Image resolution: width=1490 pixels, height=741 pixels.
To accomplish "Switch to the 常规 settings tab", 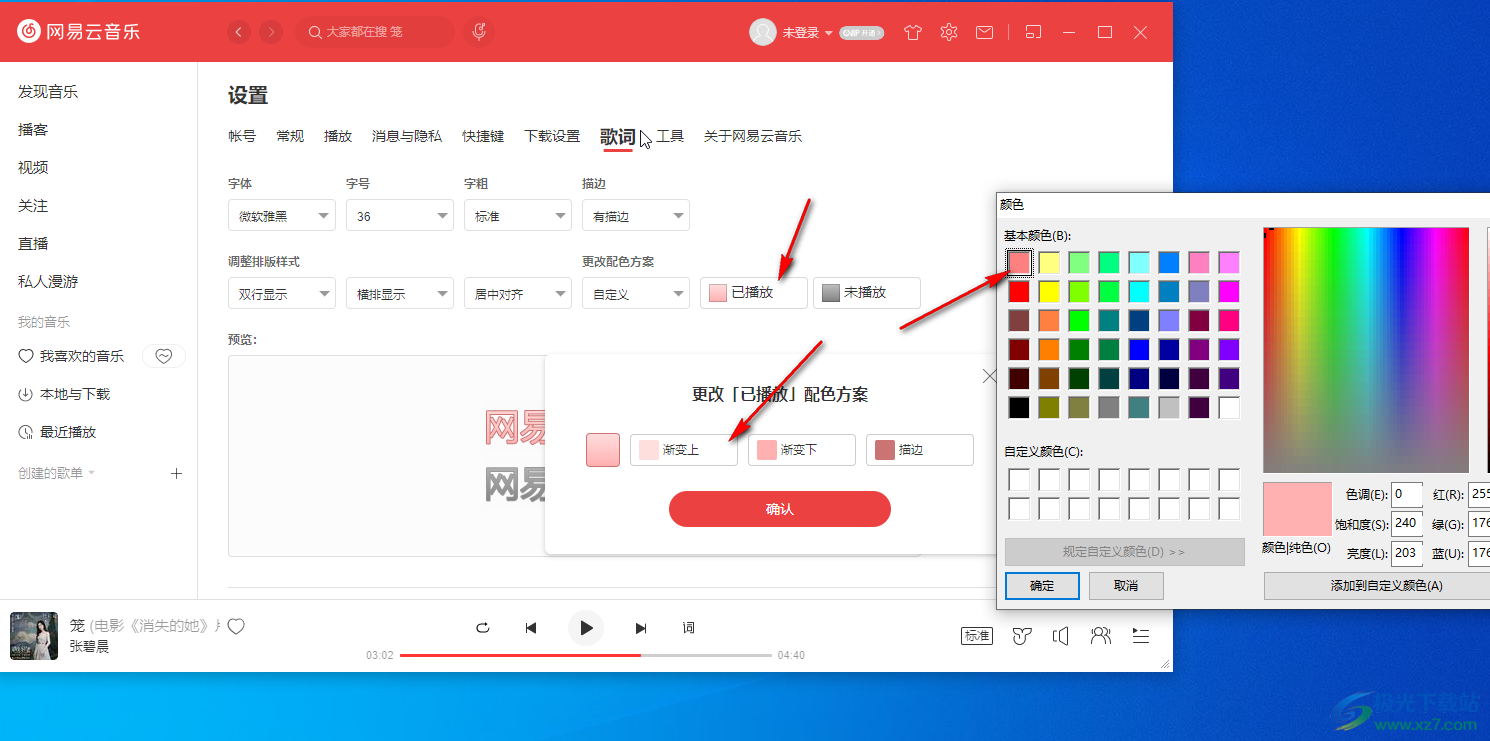I will point(290,136).
